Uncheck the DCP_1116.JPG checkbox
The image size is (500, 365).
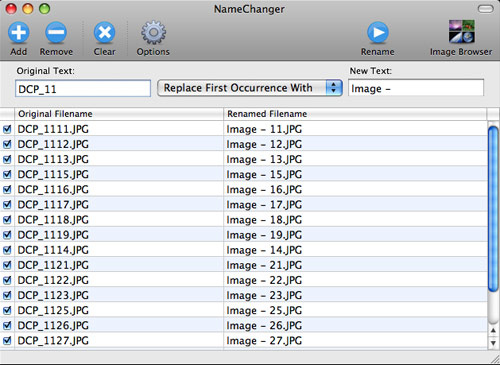(x=7, y=189)
